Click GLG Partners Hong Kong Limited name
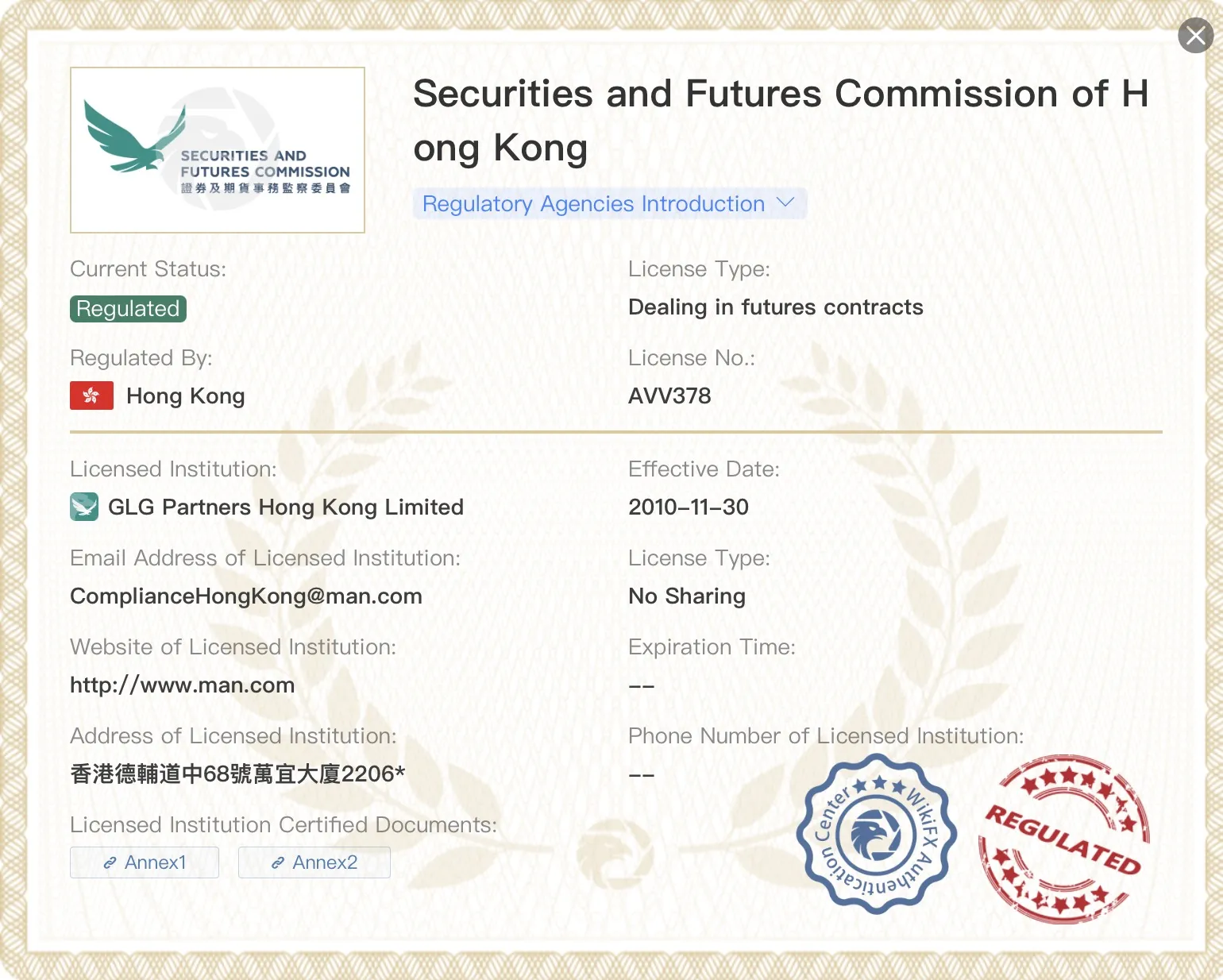Viewport: 1223px width, 980px height. click(286, 507)
